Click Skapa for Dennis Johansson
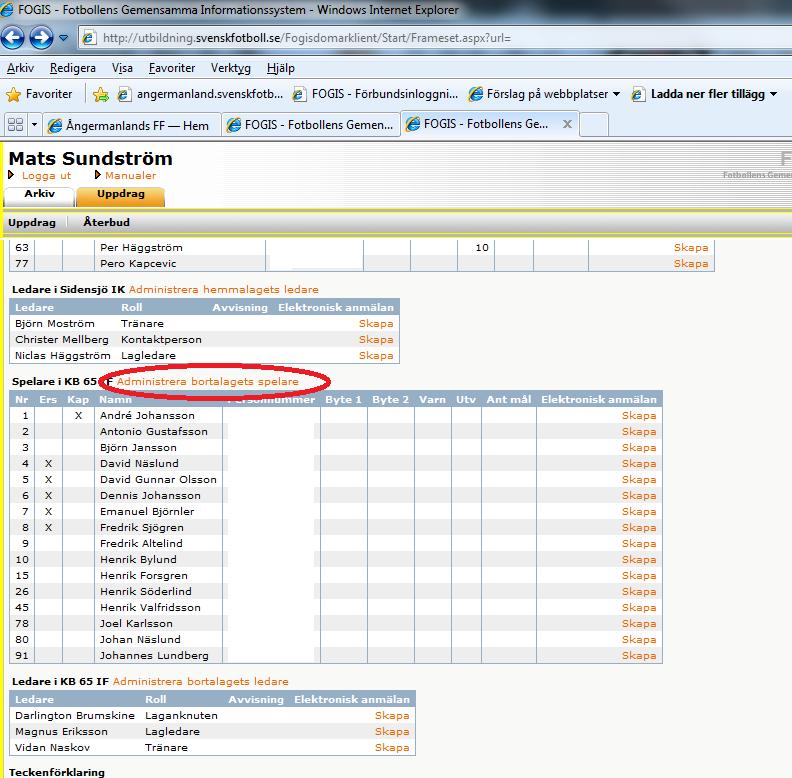 [639, 496]
